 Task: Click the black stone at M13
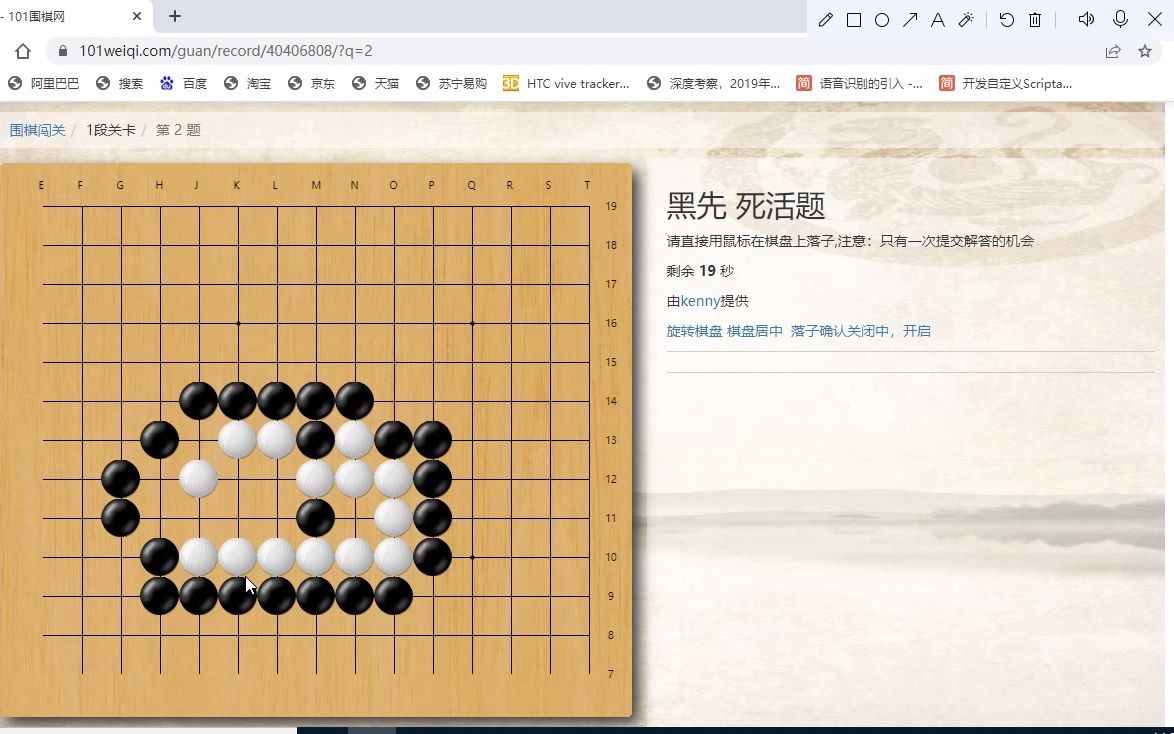315,440
